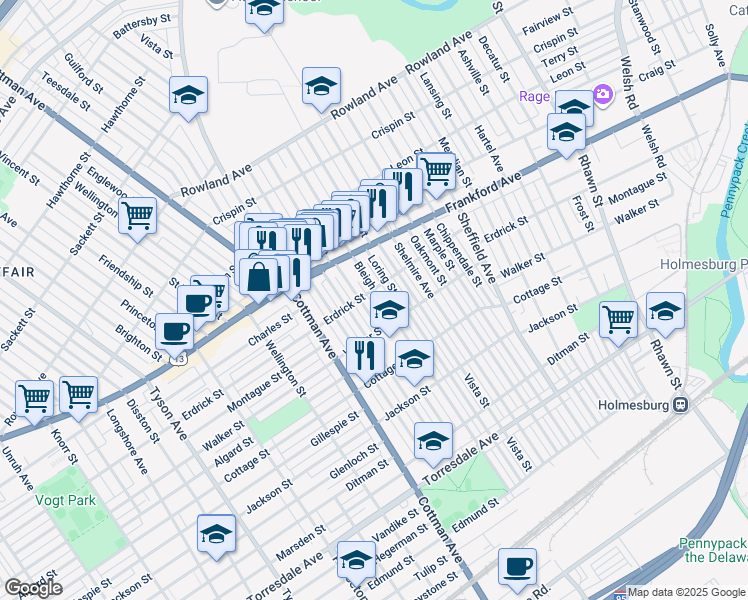Select the Tulip St label

pyautogui.click(x=430, y=568)
